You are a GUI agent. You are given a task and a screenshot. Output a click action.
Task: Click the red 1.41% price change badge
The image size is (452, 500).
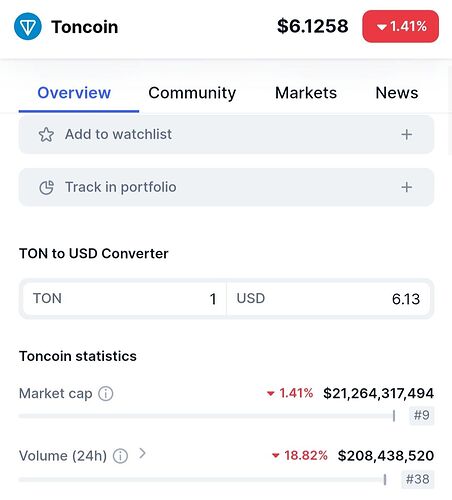pos(400,26)
